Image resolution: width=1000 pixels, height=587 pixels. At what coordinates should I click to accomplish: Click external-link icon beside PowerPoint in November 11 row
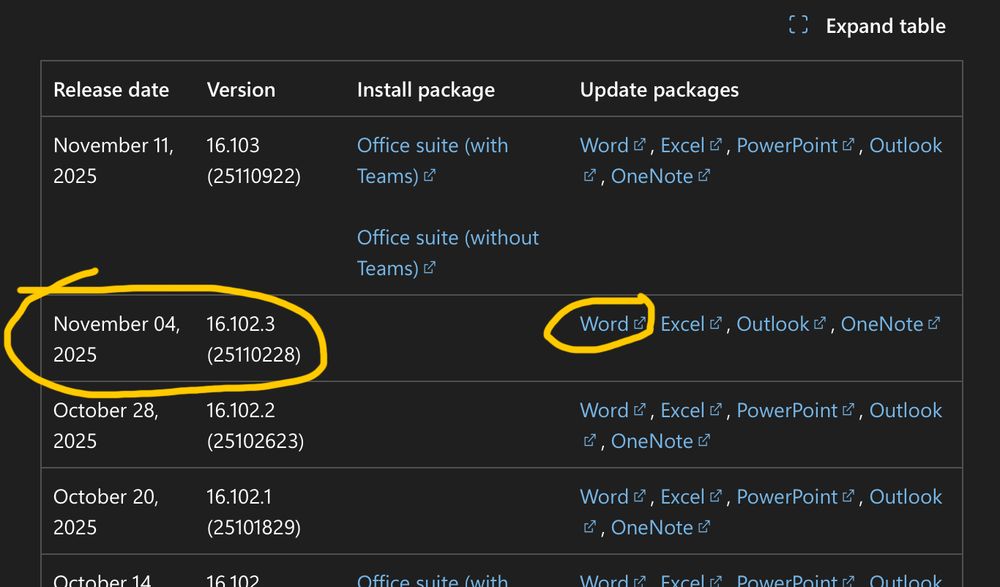pyautogui.click(x=850, y=143)
